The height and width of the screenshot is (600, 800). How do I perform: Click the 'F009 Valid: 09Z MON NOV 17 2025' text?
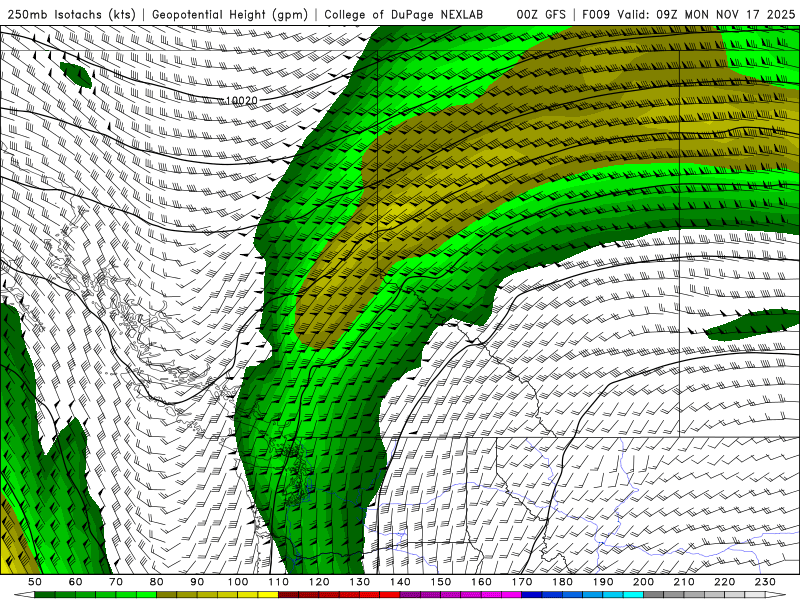pyautogui.click(x=688, y=15)
